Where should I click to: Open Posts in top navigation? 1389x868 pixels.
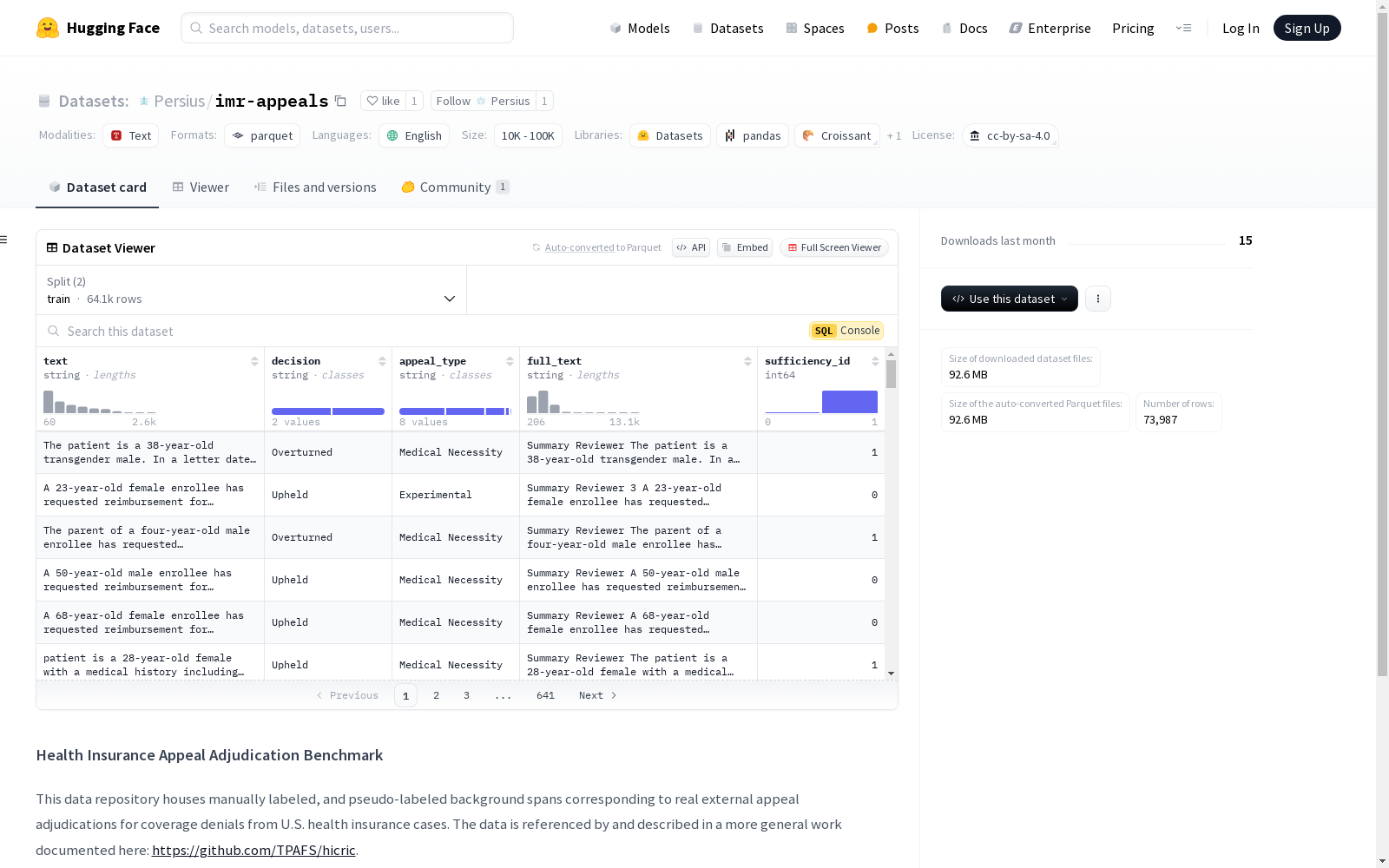click(x=892, y=28)
